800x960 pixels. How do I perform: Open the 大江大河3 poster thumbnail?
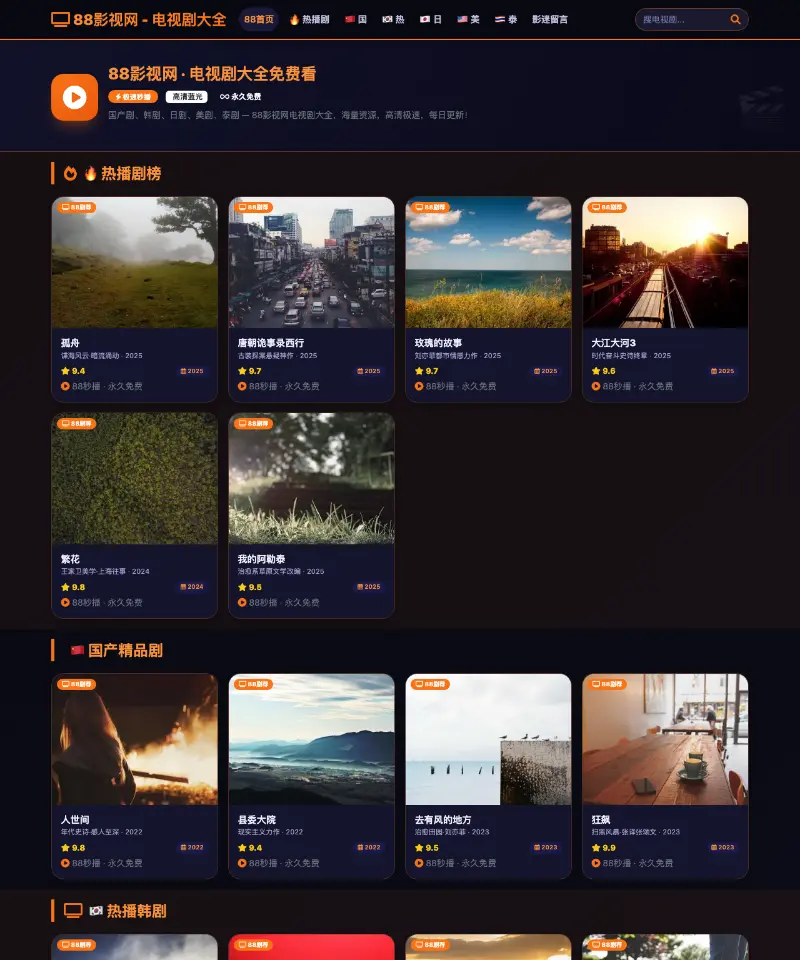[665, 263]
